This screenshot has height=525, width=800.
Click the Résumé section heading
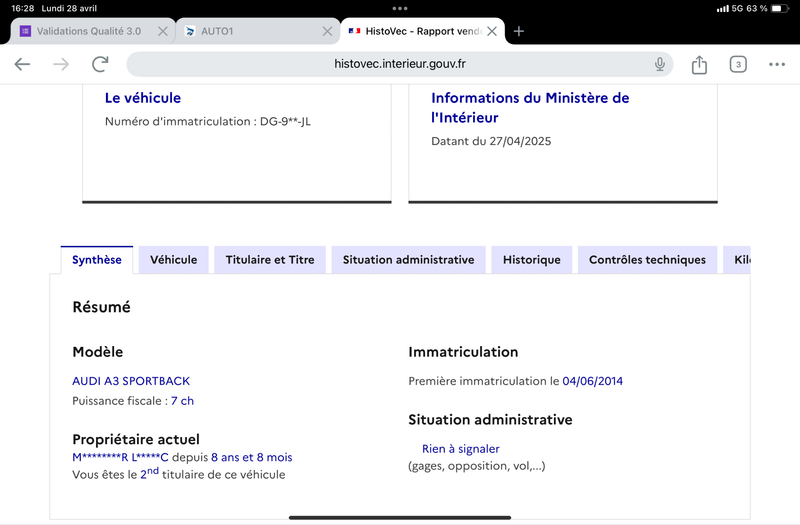pyautogui.click(x=102, y=307)
